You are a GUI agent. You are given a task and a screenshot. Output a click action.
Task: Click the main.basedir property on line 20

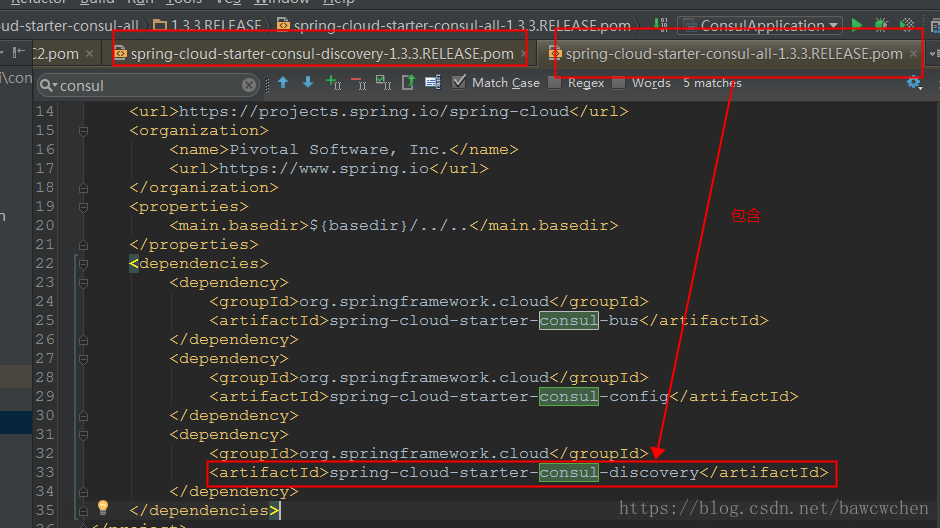pyautogui.click(x=394, y=225)
